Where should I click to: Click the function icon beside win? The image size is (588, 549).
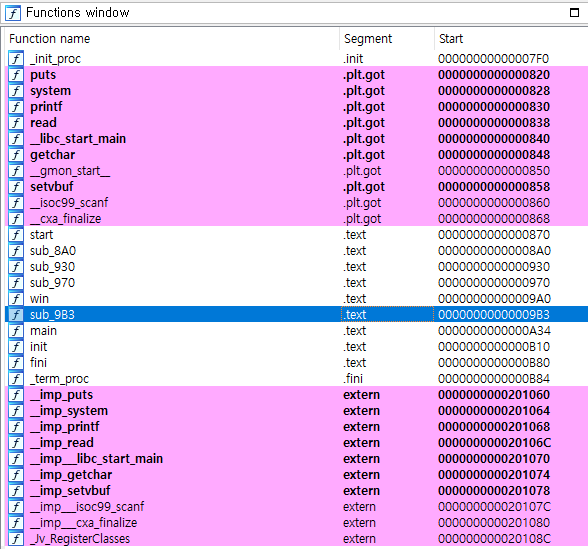point(16,299)
